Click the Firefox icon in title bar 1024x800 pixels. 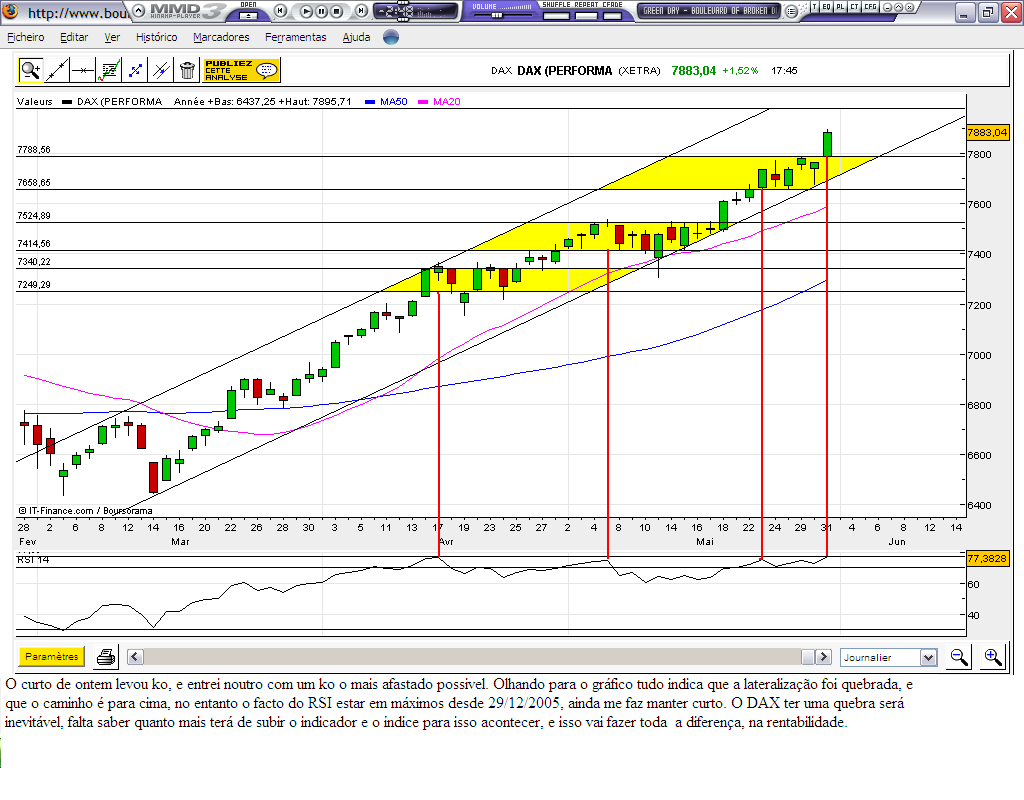(x=10, y=12)
